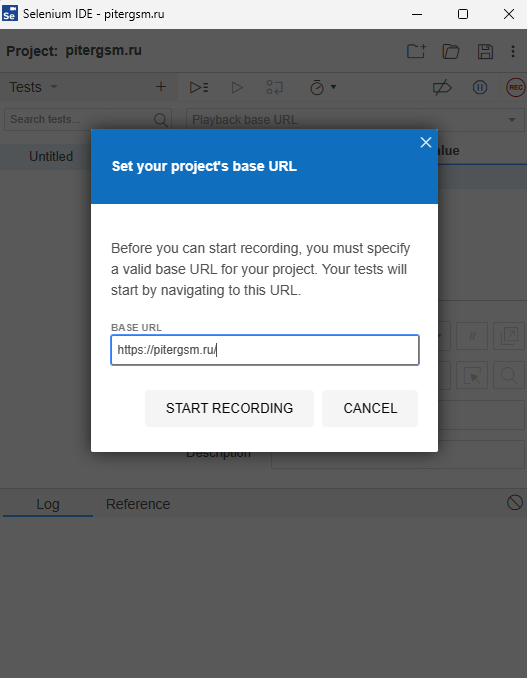Open Playback base URL dropdown arrow
The width and height of the screenshot is (527, 678).
tap(512, 120)
